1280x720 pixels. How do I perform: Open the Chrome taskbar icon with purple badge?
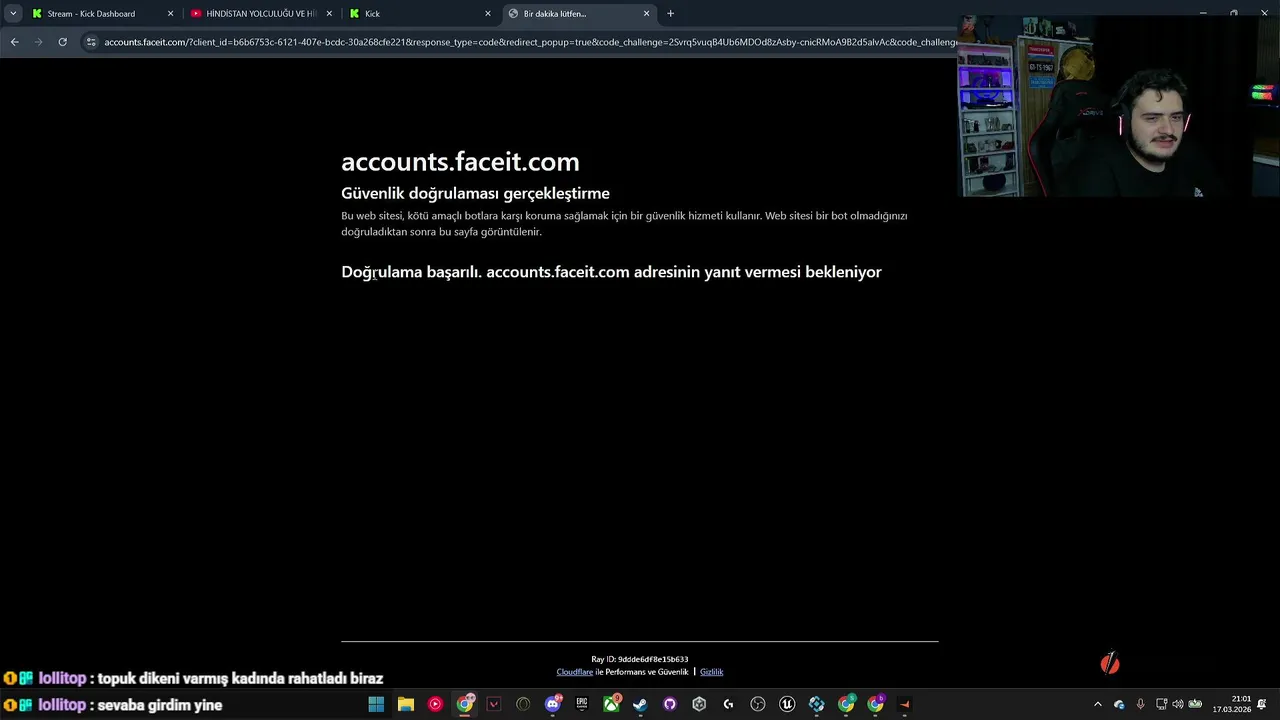pyautogui.click(x=876, y=704)
